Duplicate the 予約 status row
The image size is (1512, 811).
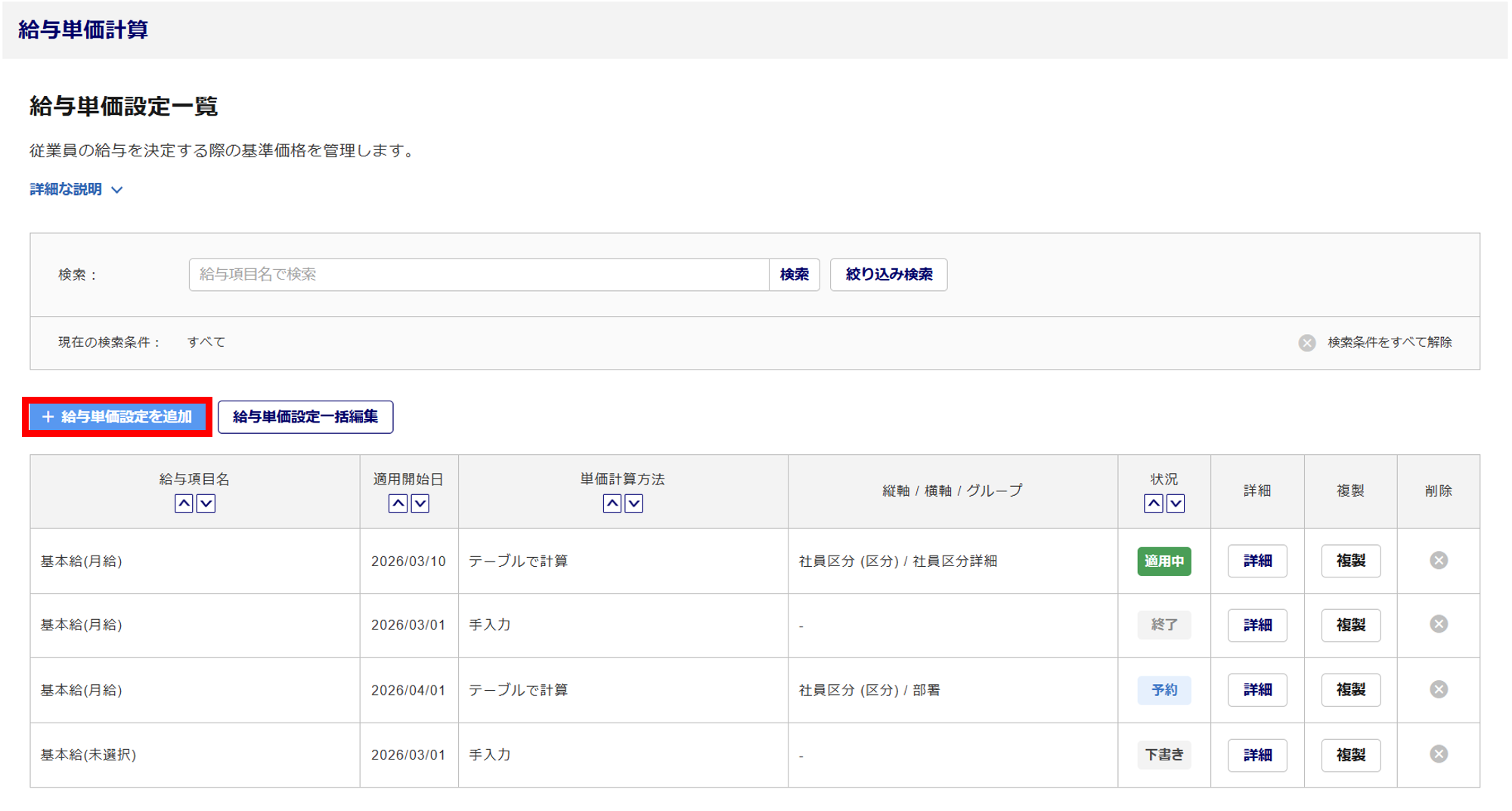coord(1350,689)
